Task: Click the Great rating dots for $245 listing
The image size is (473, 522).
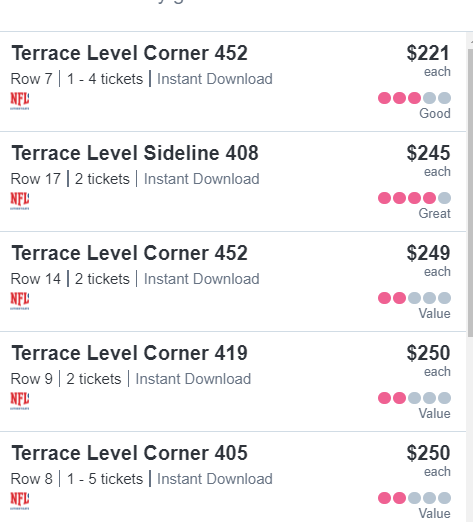Action: (414, 198)
